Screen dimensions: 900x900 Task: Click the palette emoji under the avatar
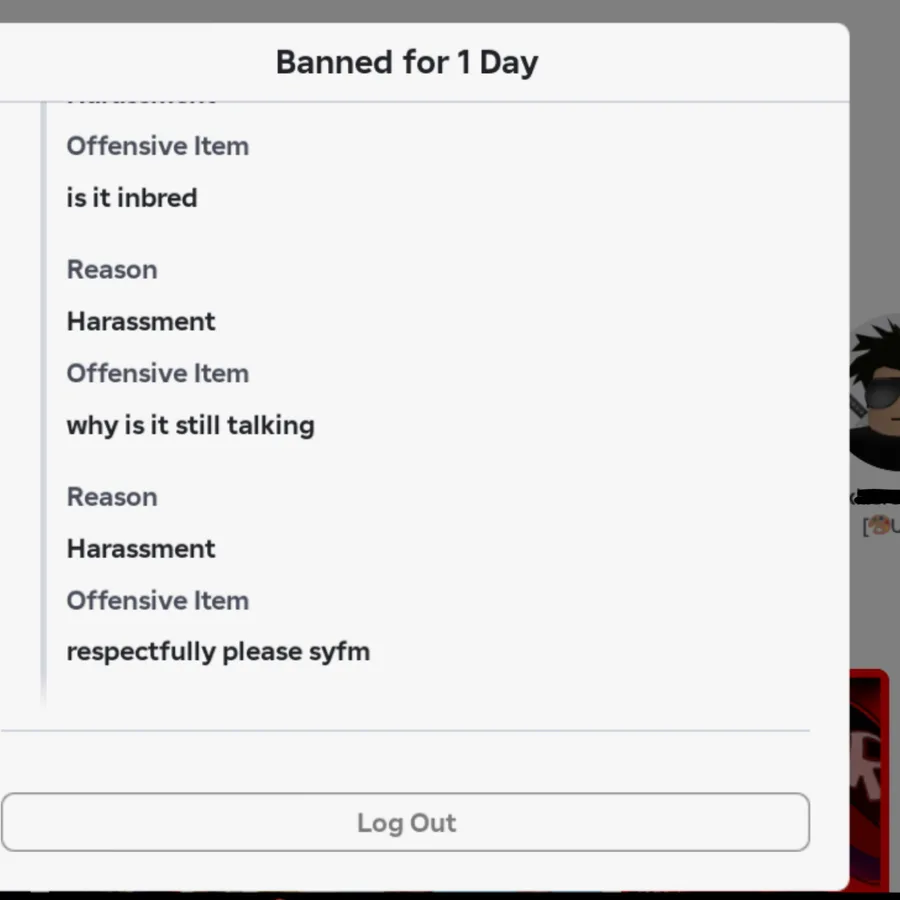coord(879,525)
